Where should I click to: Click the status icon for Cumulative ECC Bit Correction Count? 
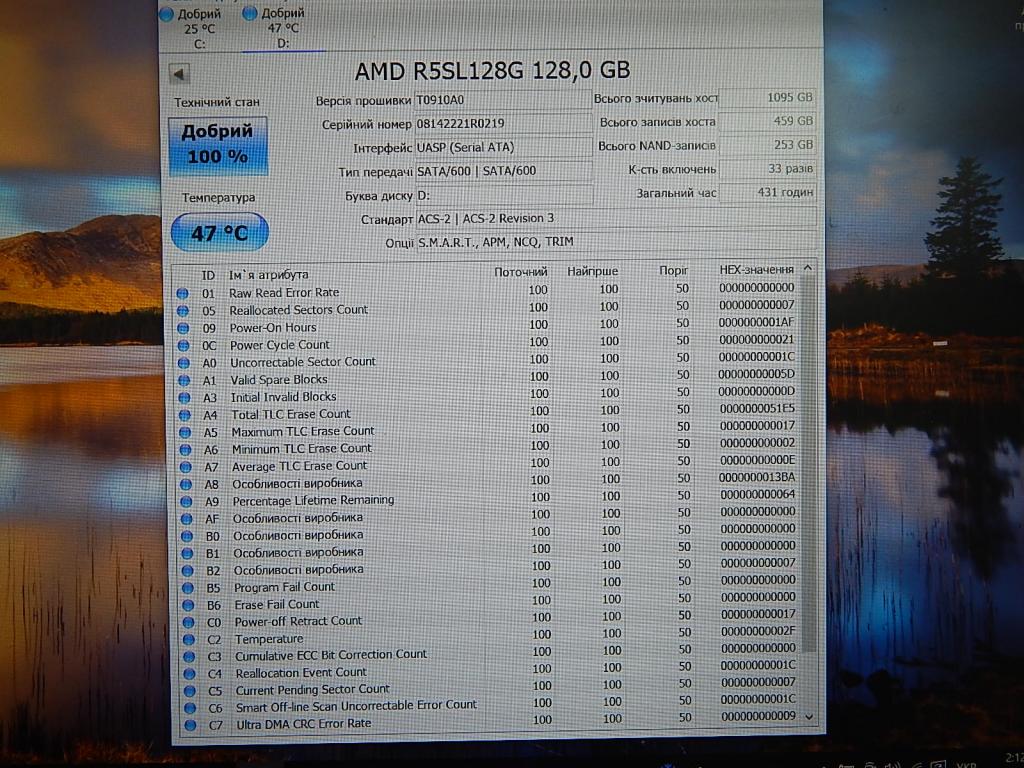(189, 656)
